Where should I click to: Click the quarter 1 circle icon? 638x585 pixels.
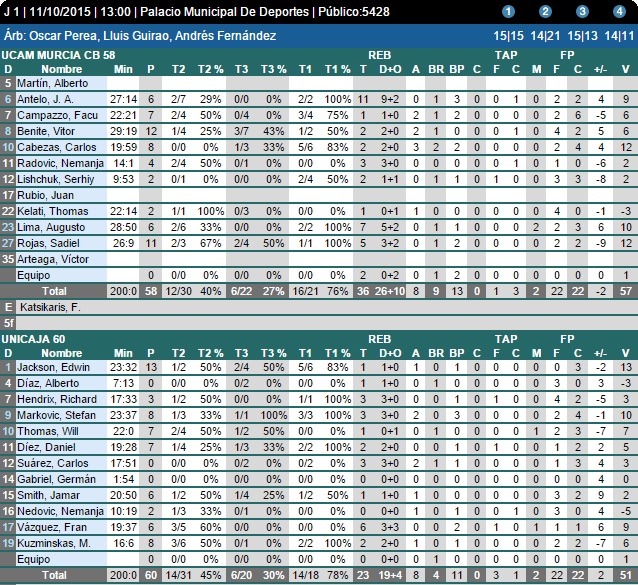(x=508, y=11)
